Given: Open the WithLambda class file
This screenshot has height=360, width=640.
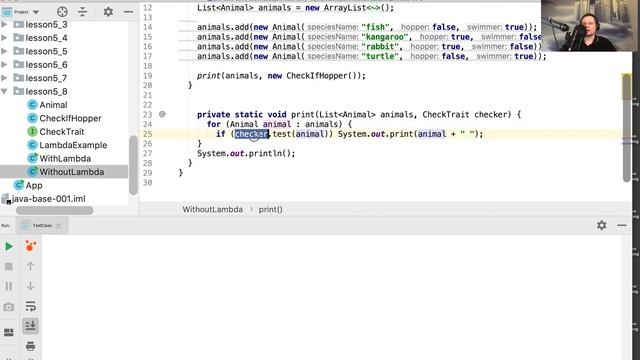Looking at the screenshot, I should [x=65, y=159].
